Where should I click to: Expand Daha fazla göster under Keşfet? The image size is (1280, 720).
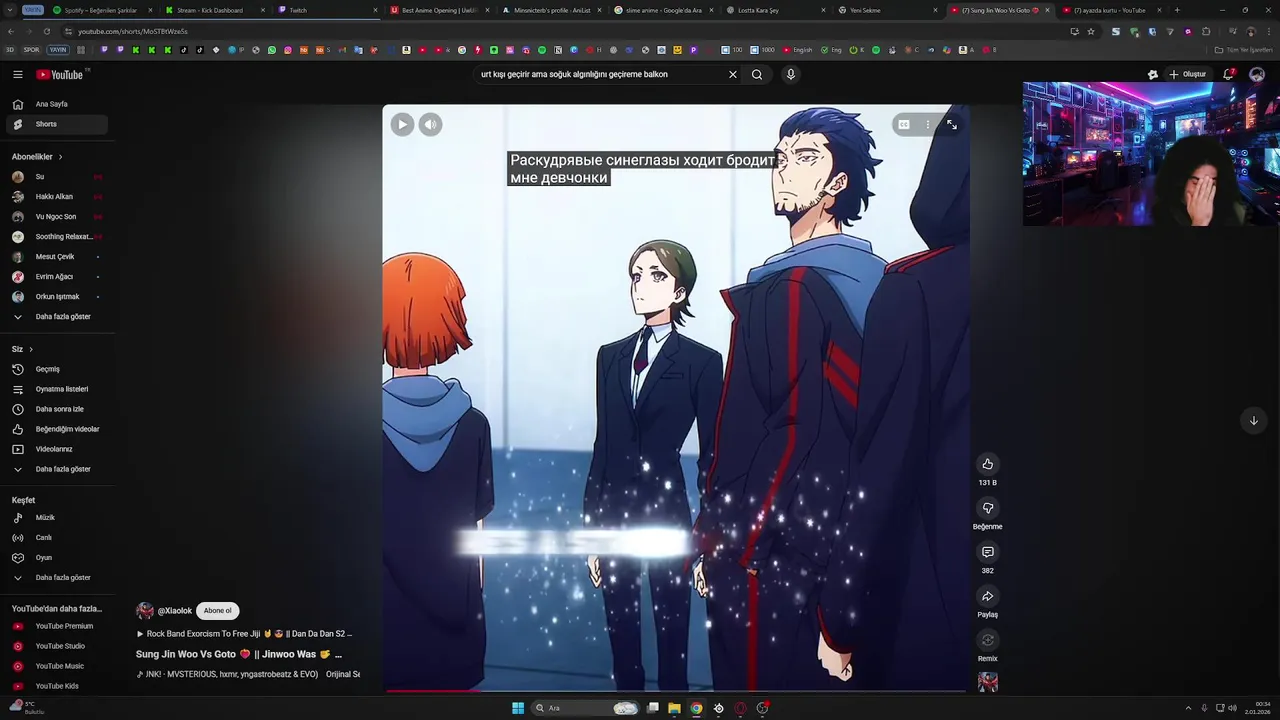55,578
